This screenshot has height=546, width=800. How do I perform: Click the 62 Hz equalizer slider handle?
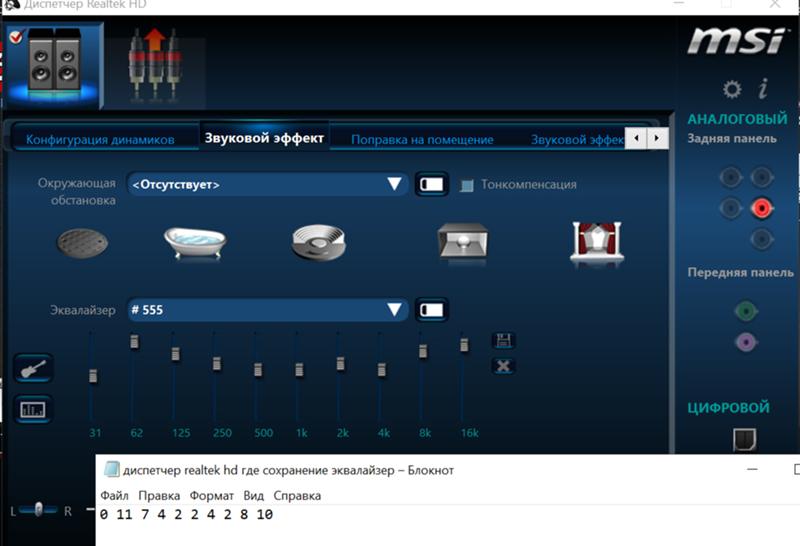pyautogui.click(x=134, y=341)
